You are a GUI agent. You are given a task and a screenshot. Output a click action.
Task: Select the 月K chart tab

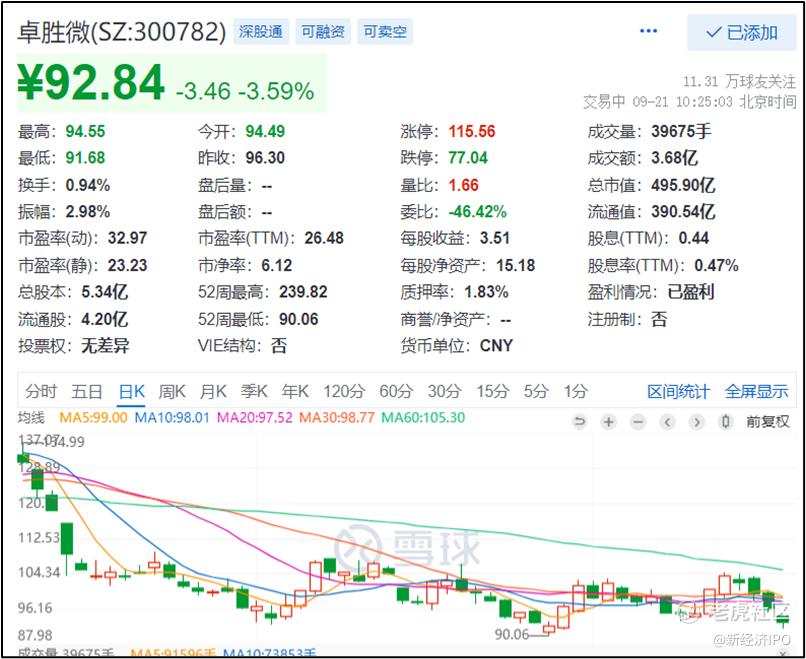(213, 392)
